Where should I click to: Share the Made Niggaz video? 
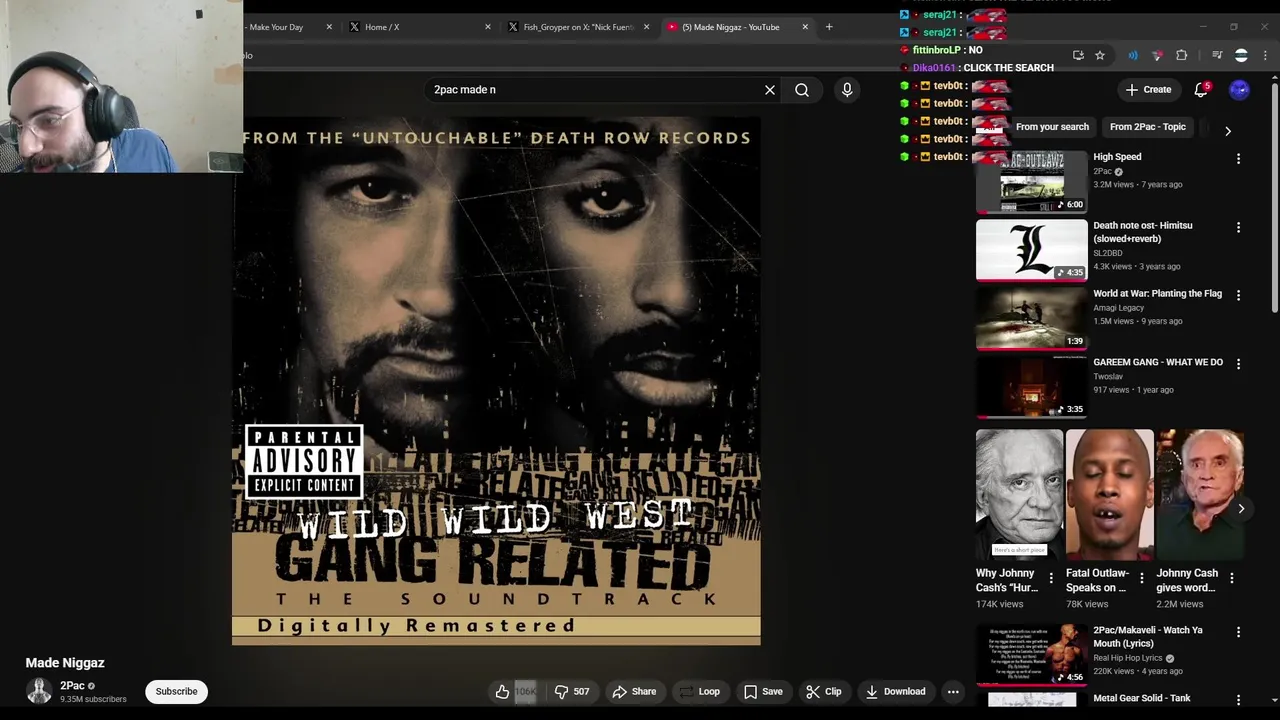pyautogui.click(x=634, y=691)
